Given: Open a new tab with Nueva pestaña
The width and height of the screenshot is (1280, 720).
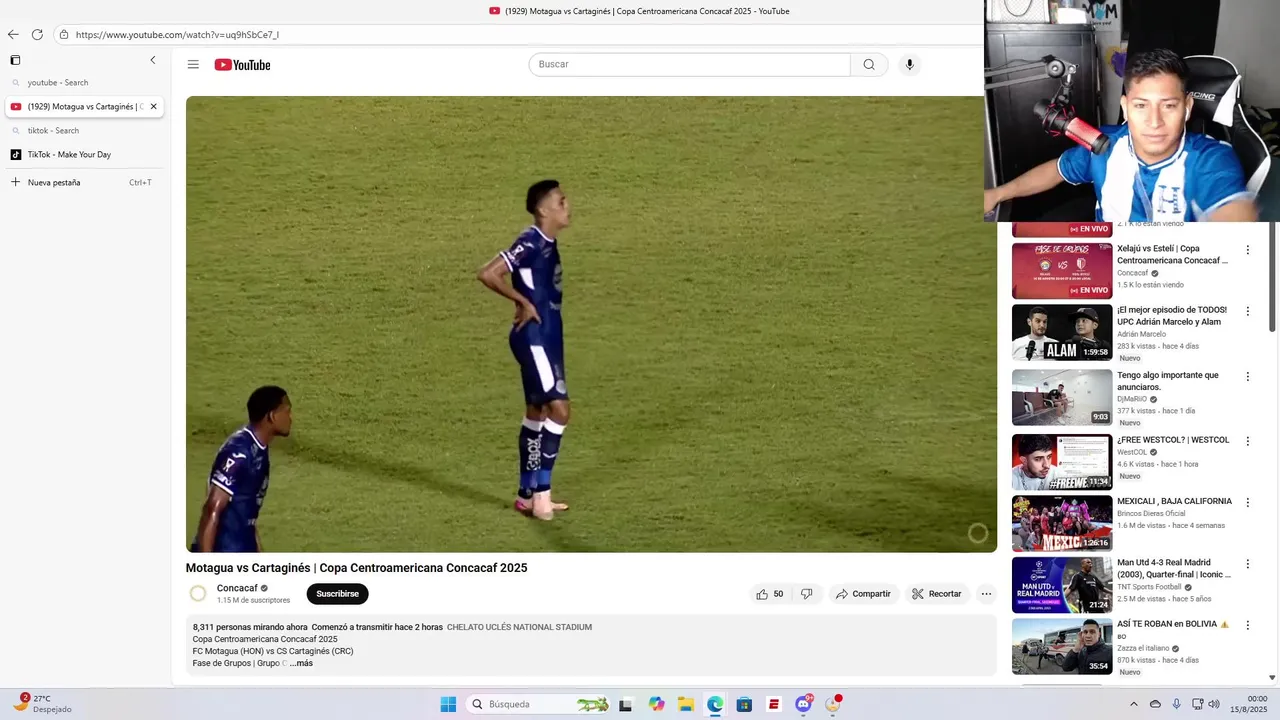Looking at the screenshot, I should coord(85,182).
